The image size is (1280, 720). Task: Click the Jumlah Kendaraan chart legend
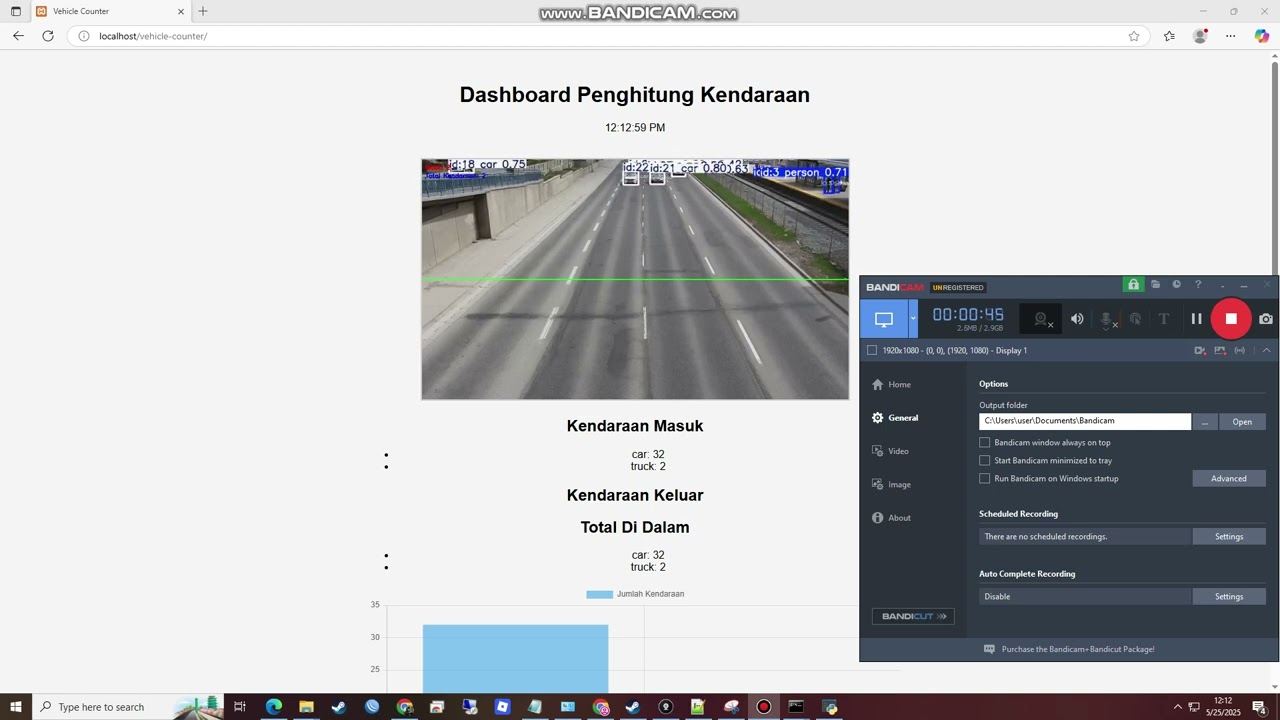[635, 594]
